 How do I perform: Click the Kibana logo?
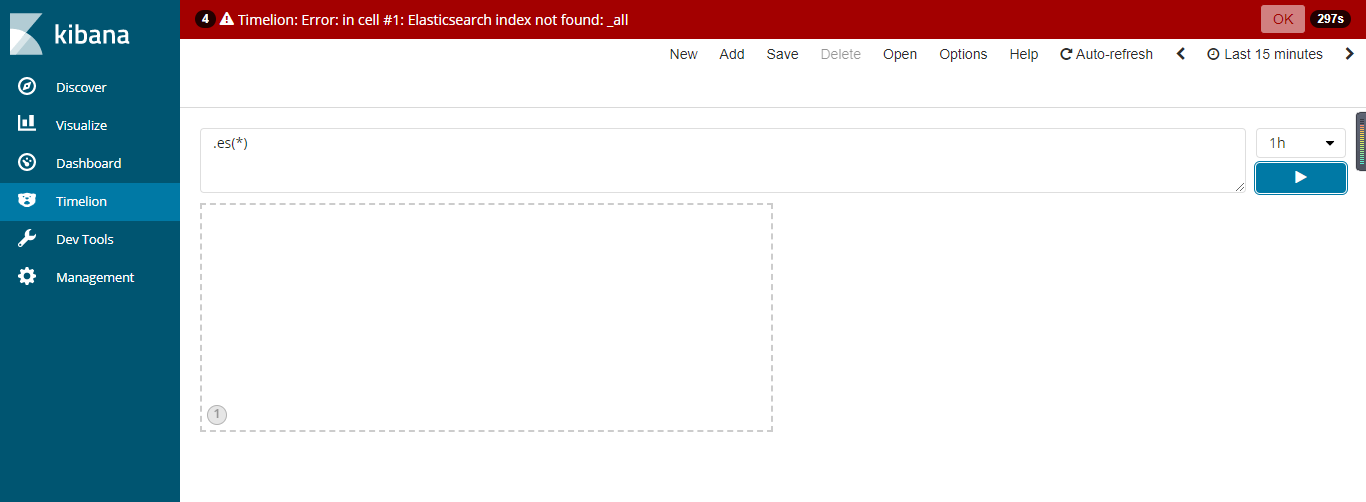pos(70,34)
